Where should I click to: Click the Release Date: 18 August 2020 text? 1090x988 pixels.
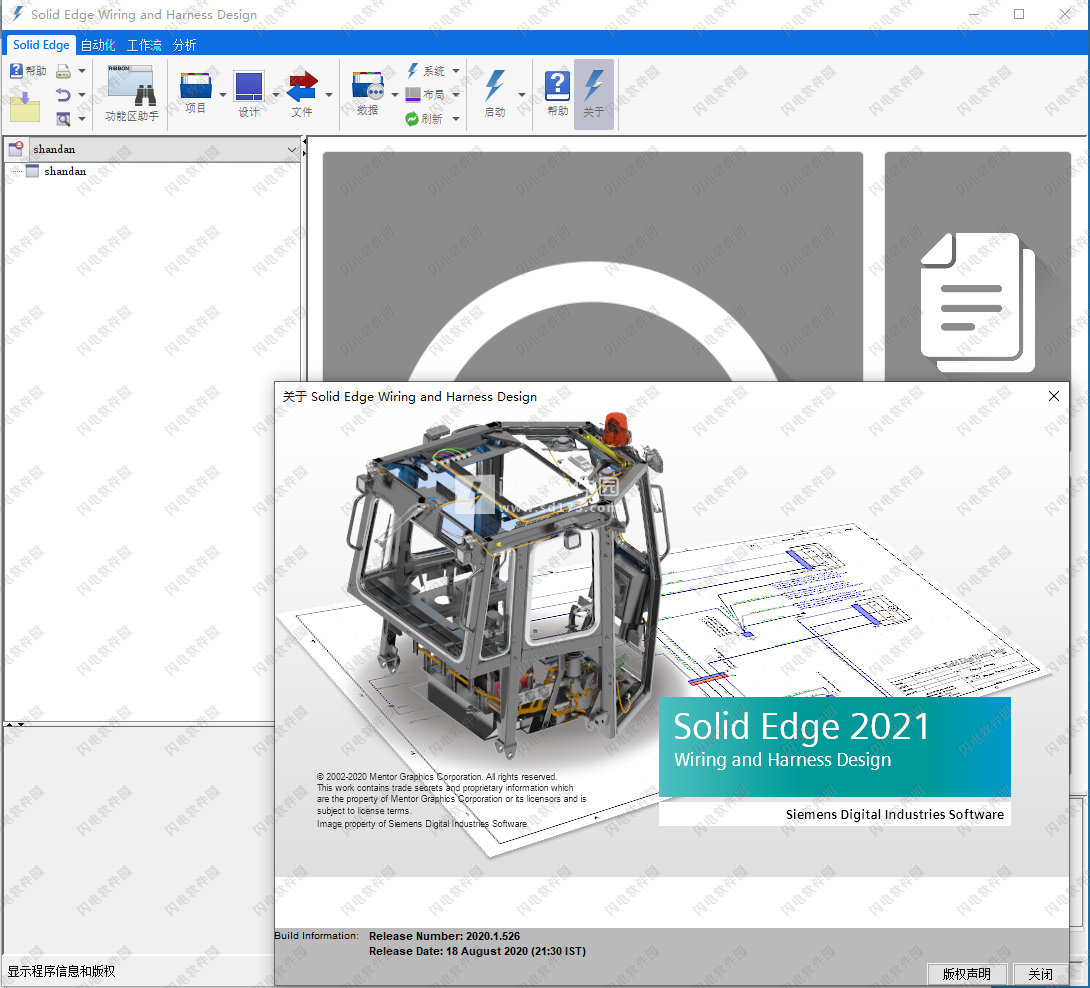coord(477,951)
